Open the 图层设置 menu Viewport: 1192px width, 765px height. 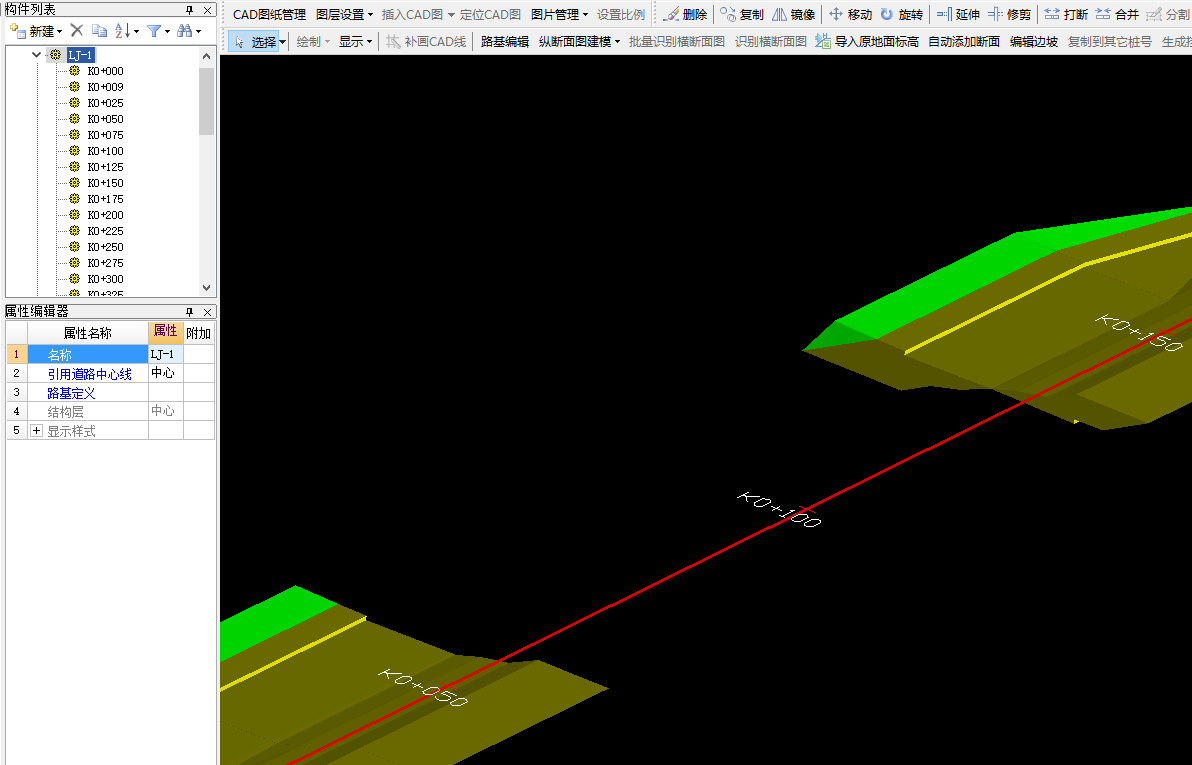(x=344, y=15)
